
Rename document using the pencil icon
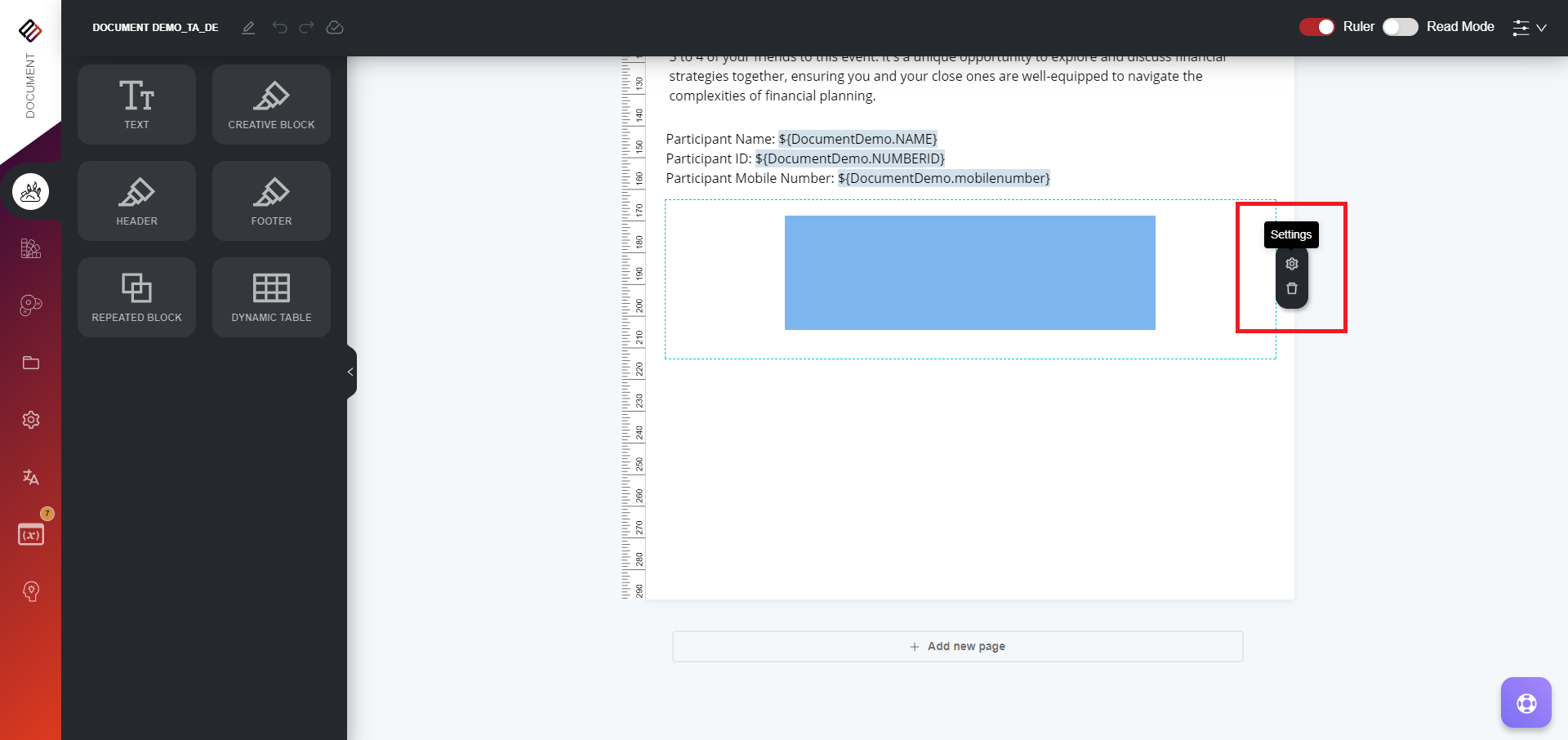[x=248, y=27]
